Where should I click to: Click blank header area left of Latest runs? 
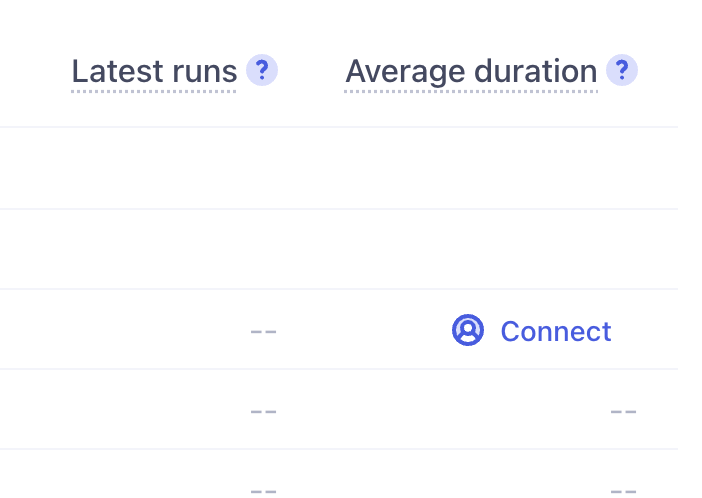click(x=34, y=71)
